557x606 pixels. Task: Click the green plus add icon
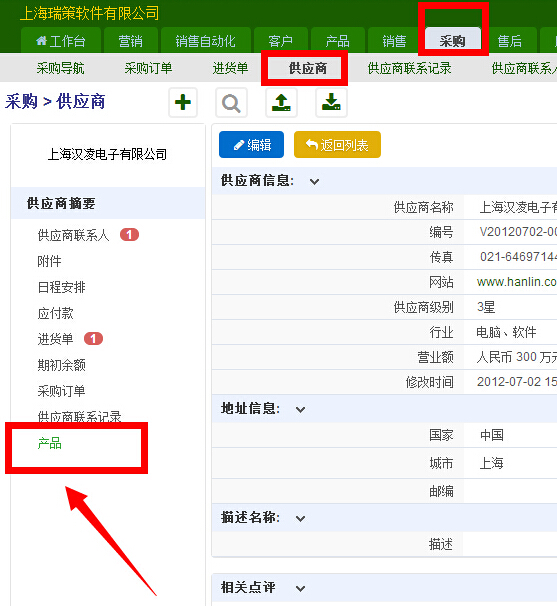click(x=183, y=103)
